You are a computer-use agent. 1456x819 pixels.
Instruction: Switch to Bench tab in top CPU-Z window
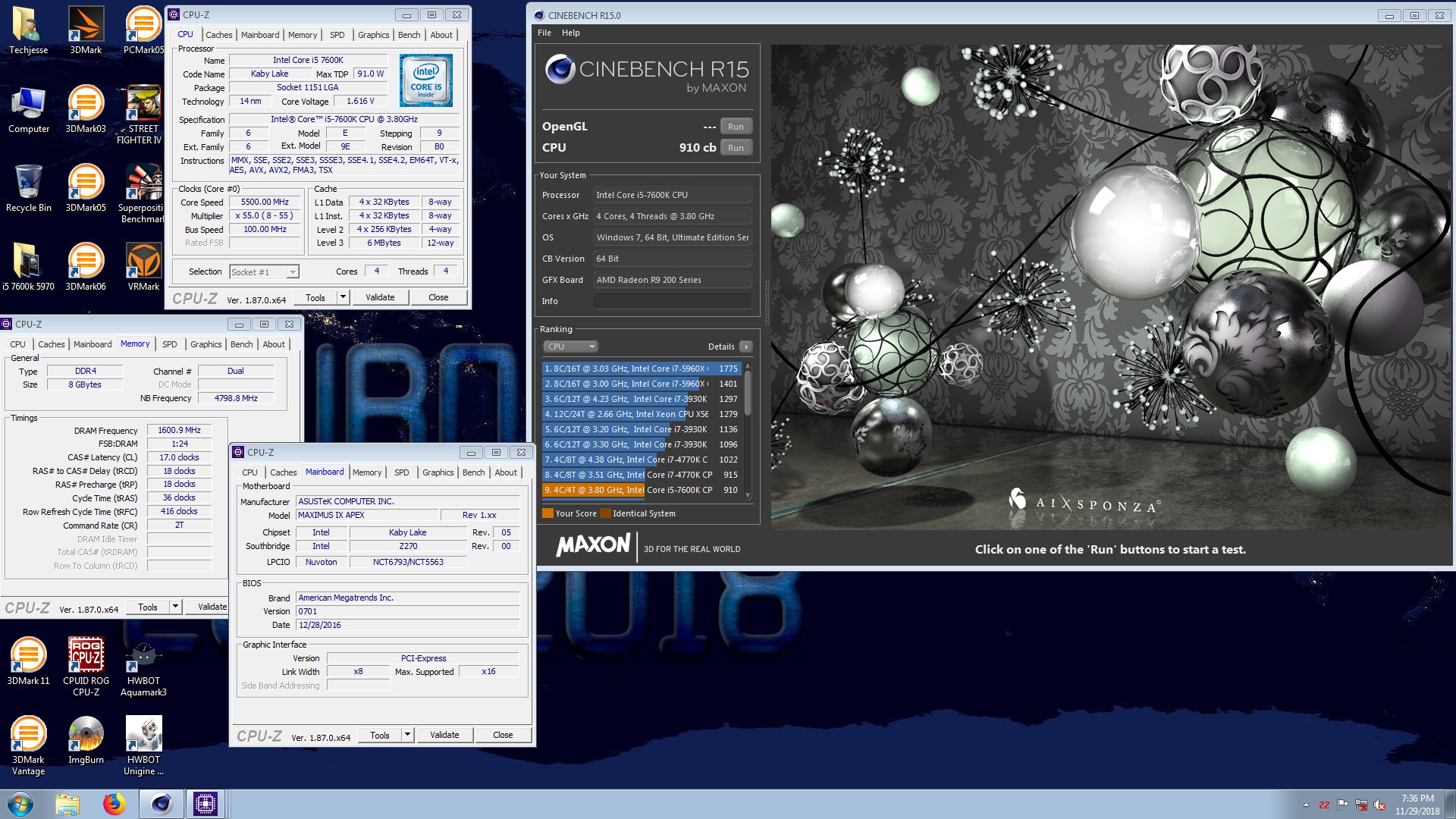coord(409,35)
